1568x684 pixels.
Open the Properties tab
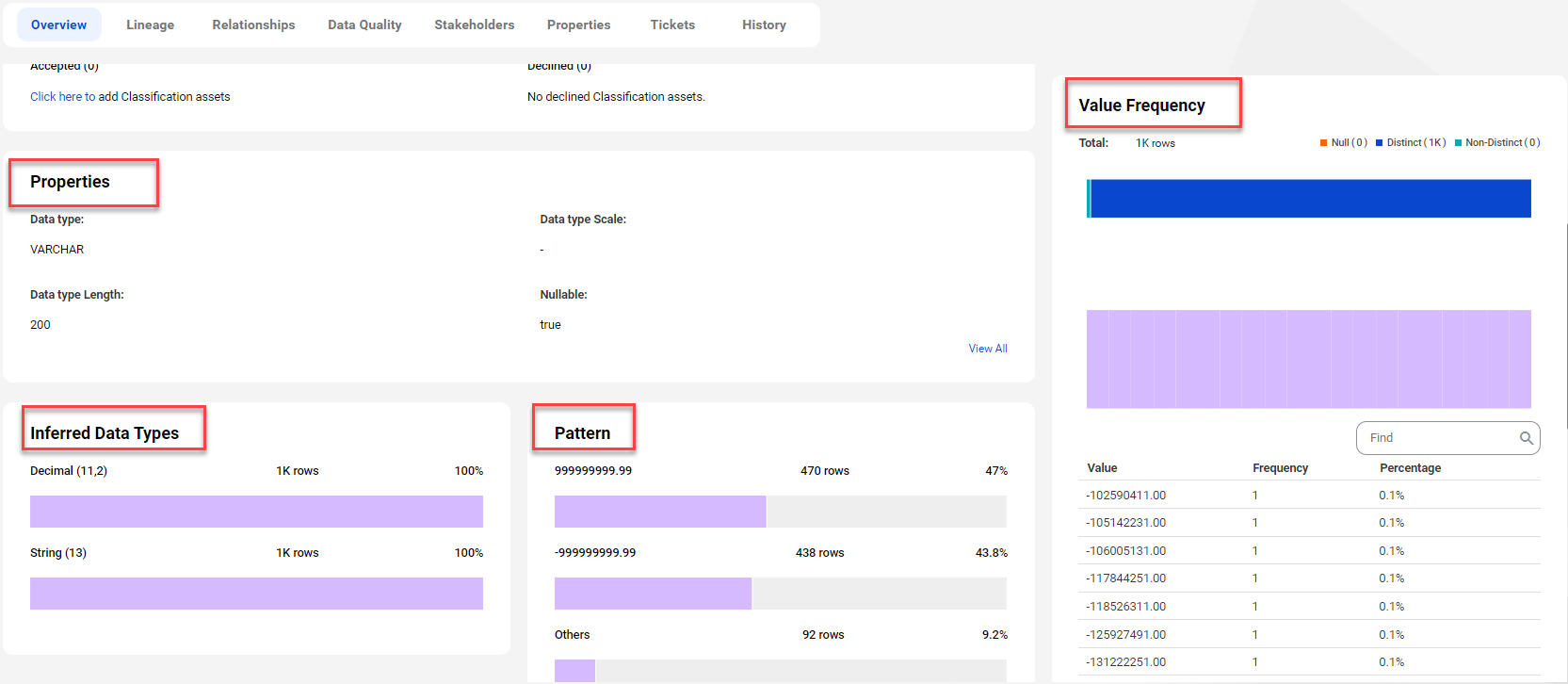[578, 24]
